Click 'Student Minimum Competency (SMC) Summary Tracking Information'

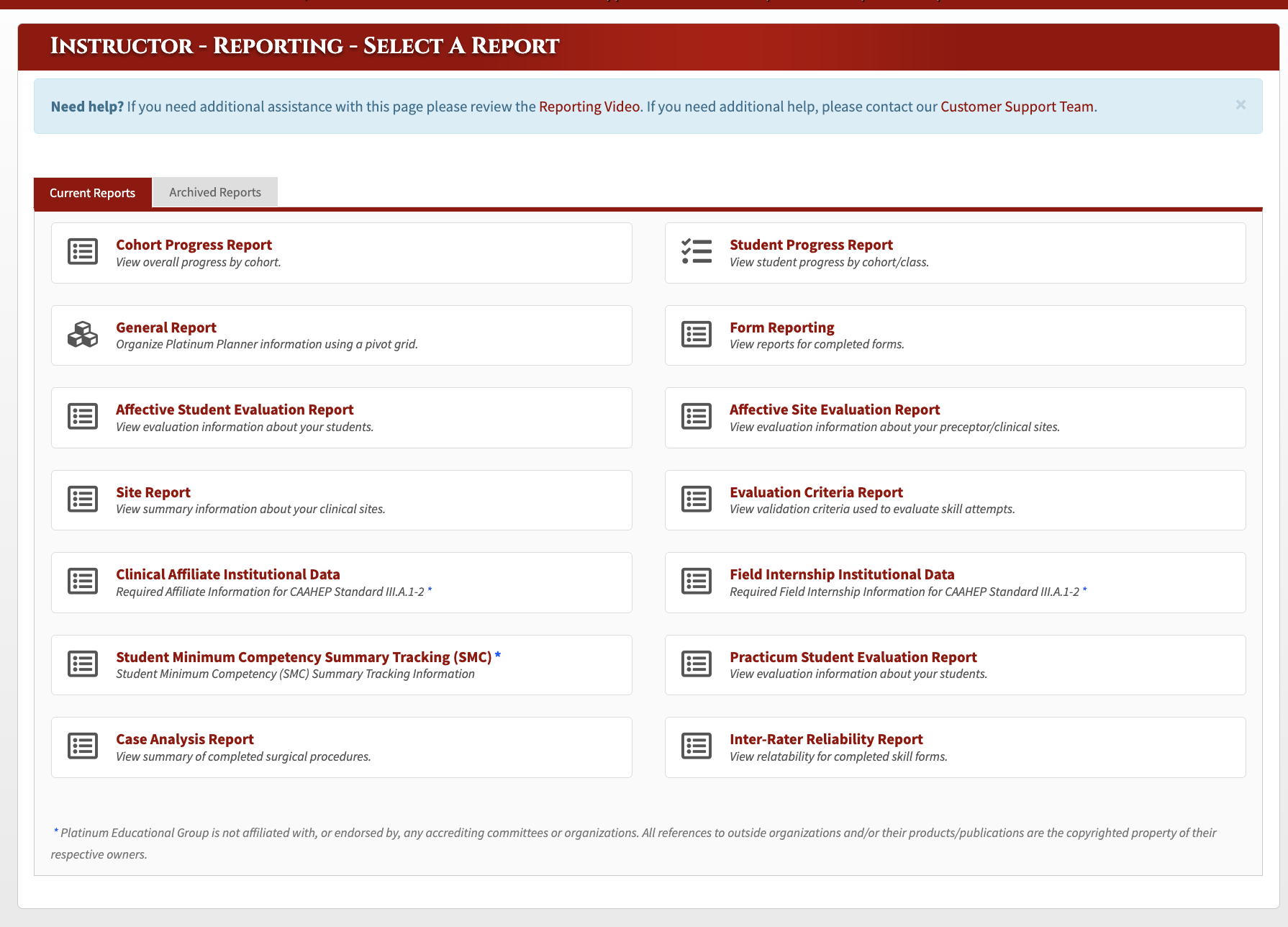click(295, 674)
